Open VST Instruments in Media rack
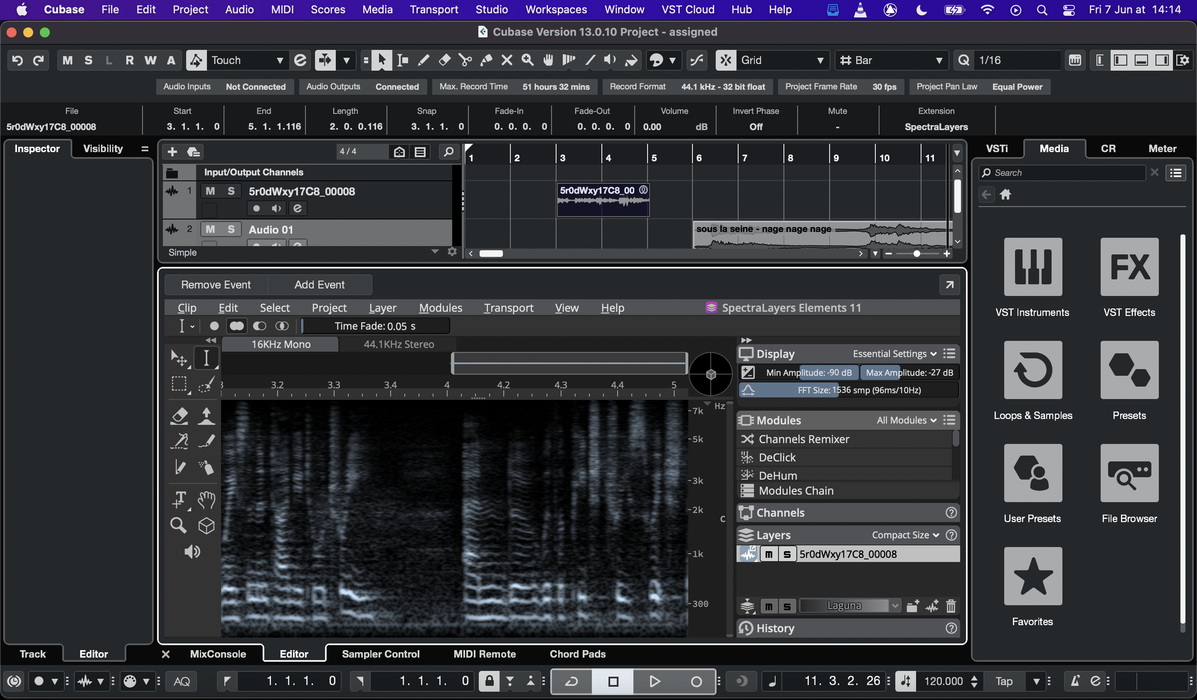The image size is (1197, 700). tap(1032, 267)
